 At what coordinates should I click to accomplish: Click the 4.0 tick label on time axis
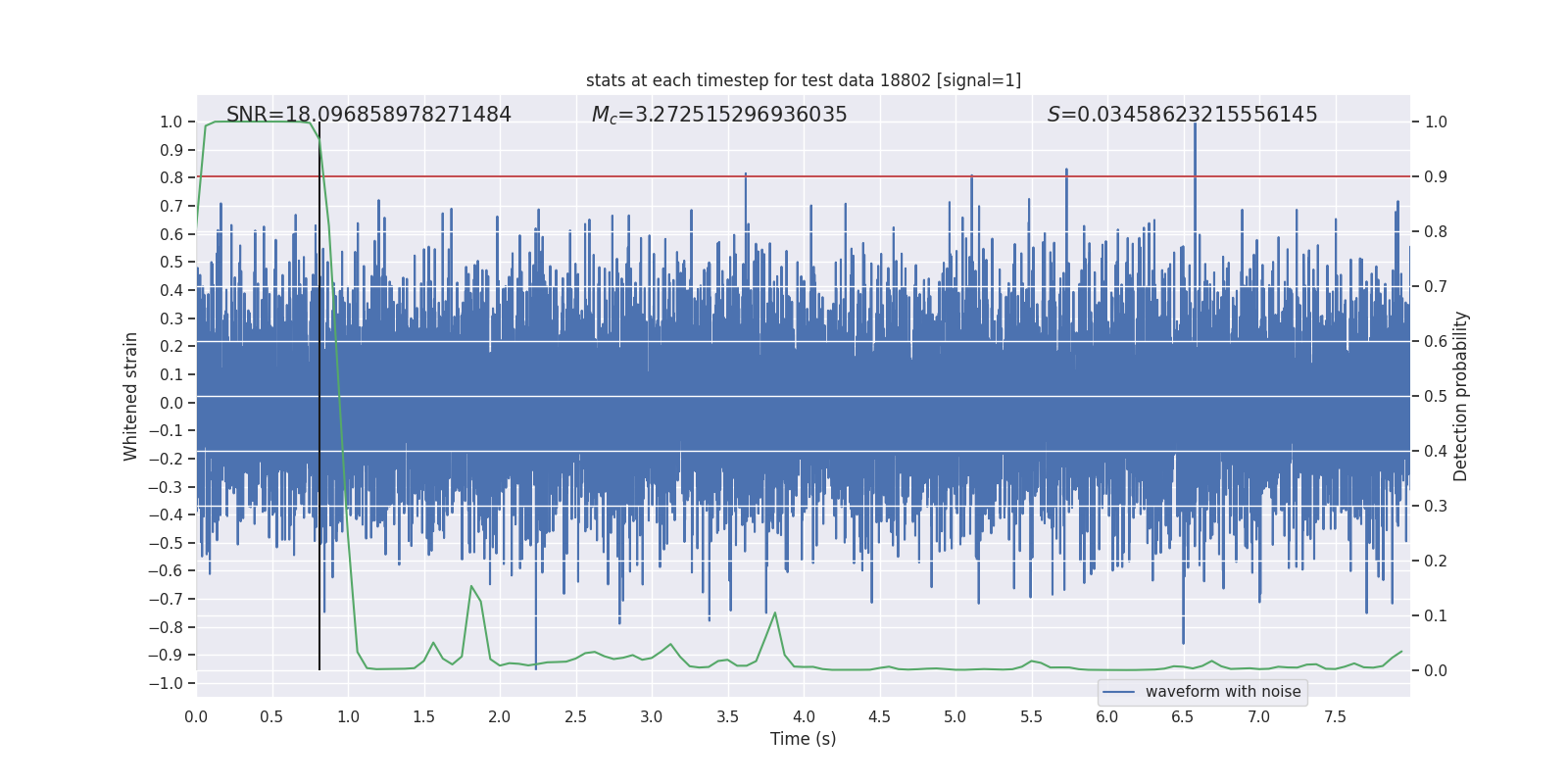tap(804, 716)
